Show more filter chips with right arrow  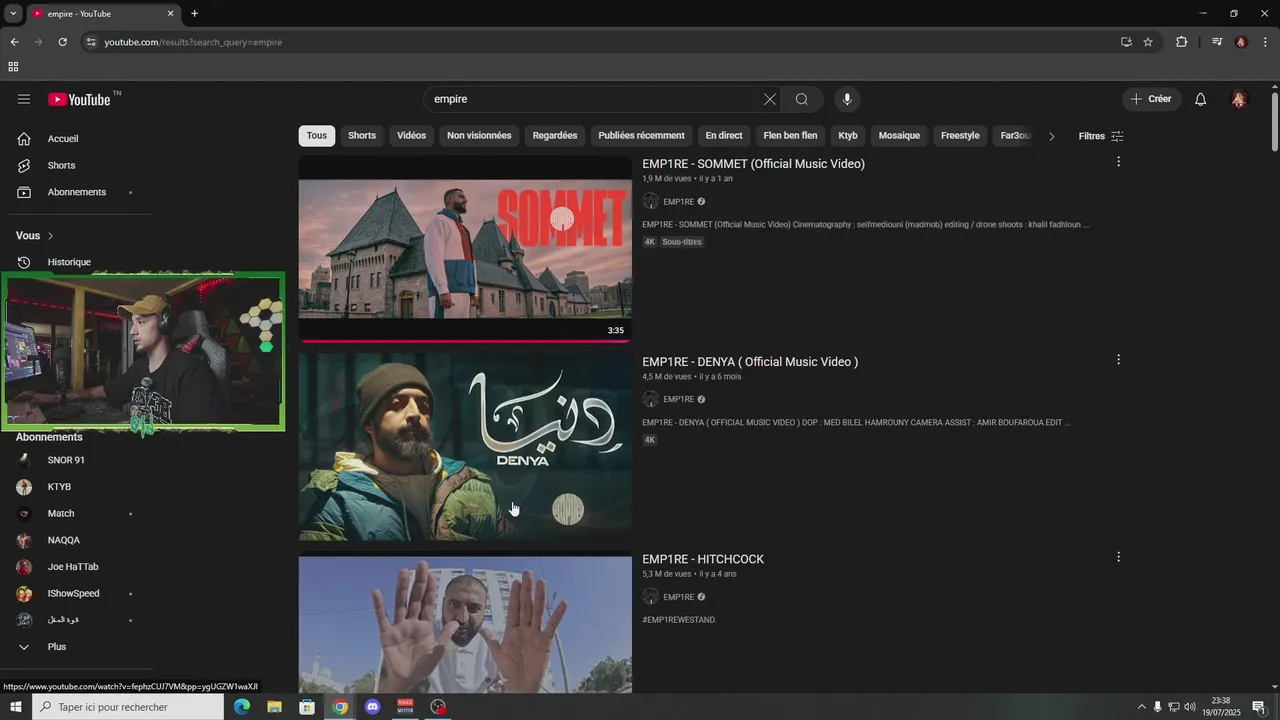coord(1051,136)
